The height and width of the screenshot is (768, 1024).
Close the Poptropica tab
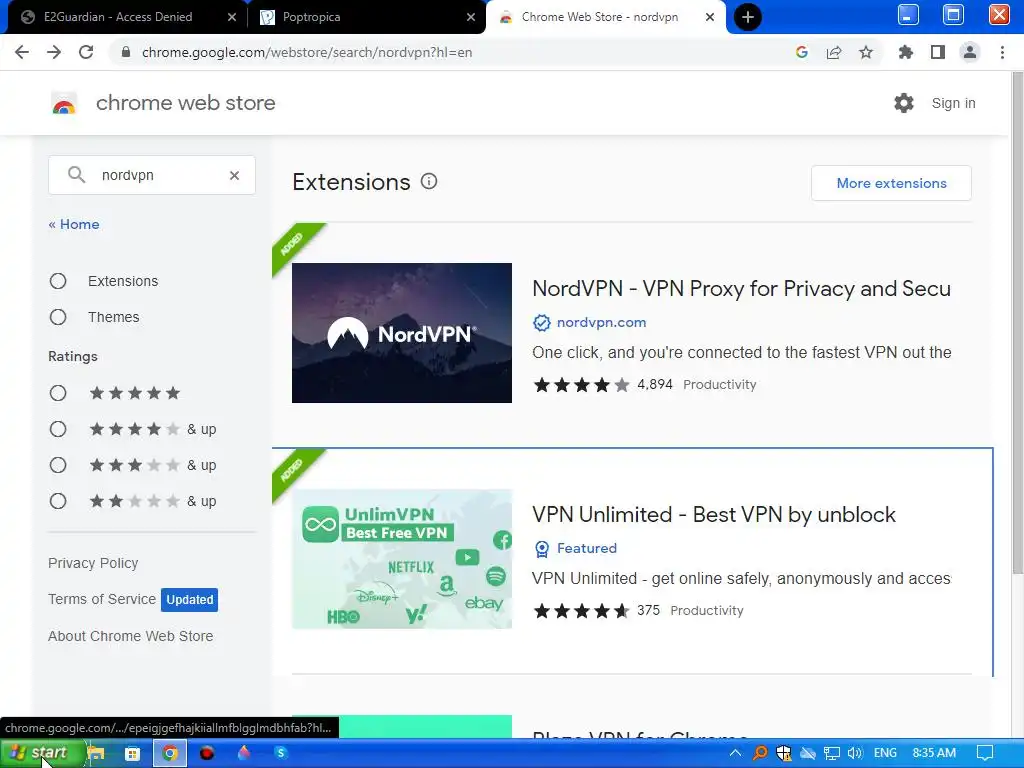pos(471,17)
